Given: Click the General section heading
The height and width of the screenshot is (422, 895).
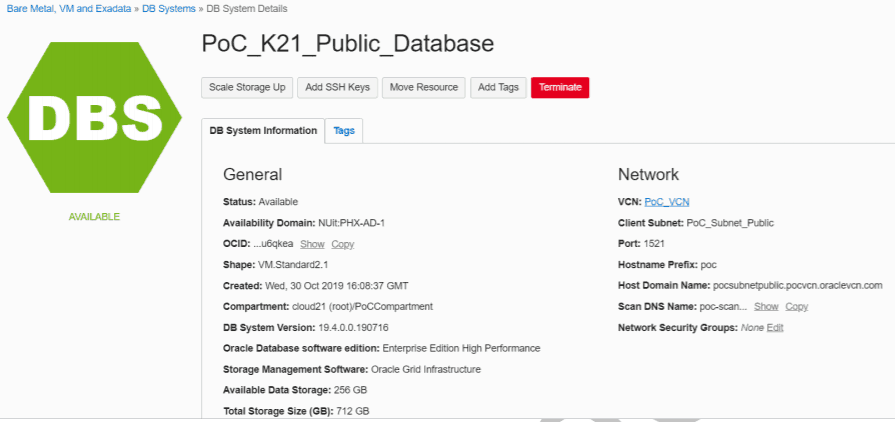Looking at the screenshot, I should point(252,174).
